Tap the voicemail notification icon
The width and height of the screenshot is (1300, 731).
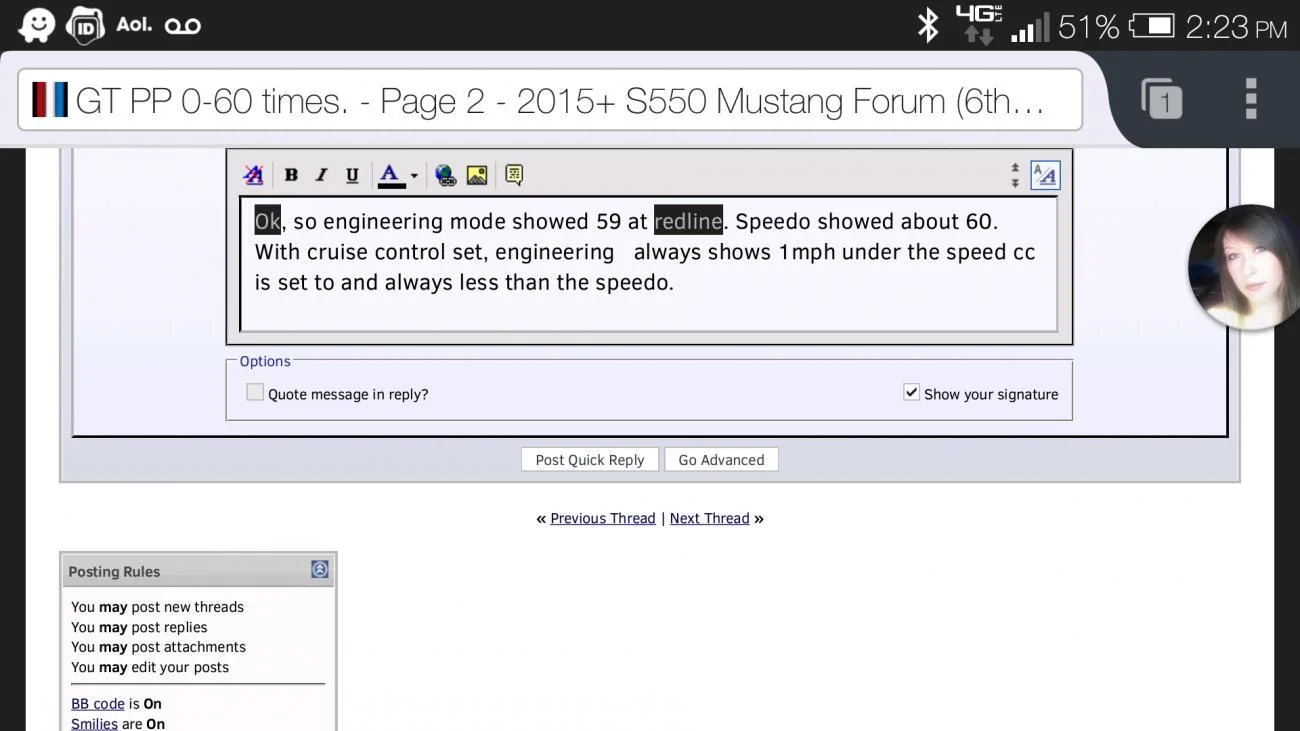click(x=183, y=27)
